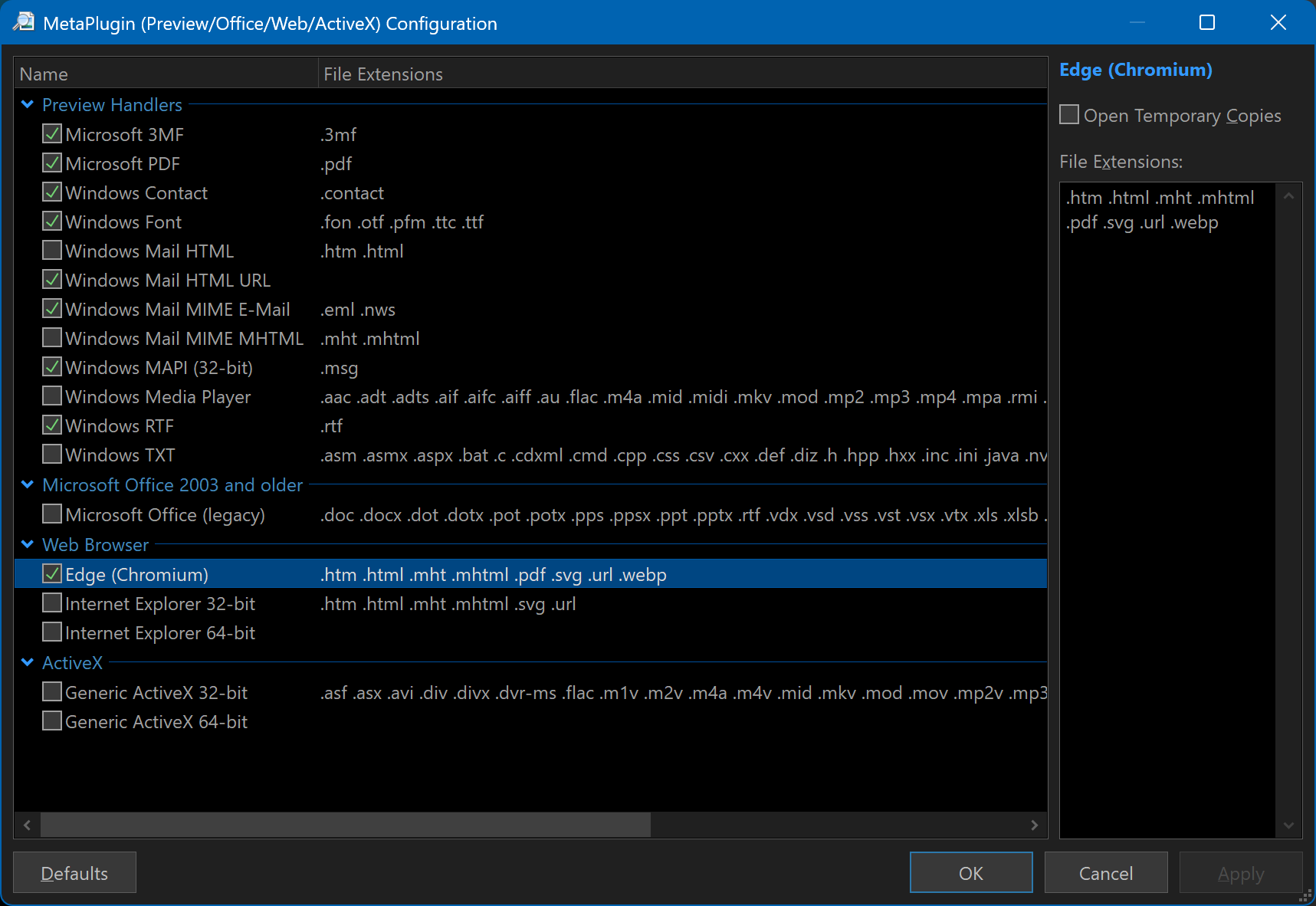Enable the Windows Media Player checkbox
The height and width of the screenshot is (906, 1316).
52,396
